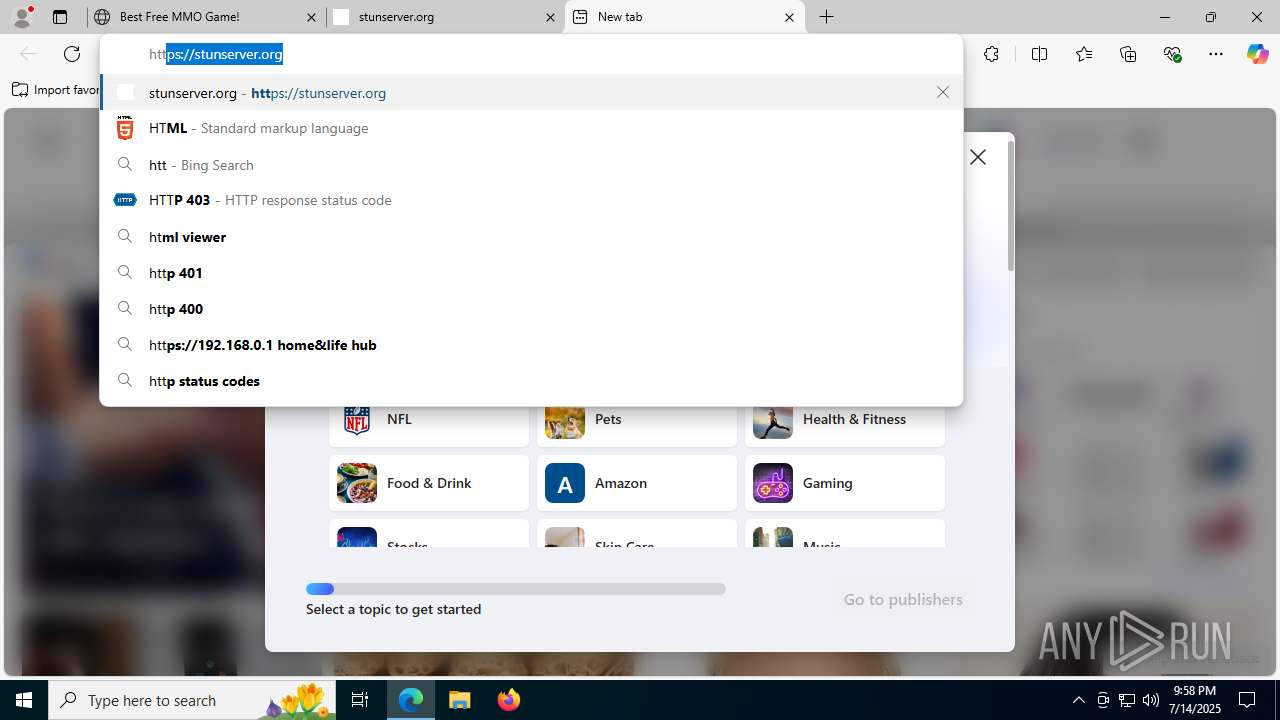Close the Best Free MMO Game! tab
The image size is (1280, 720).
tap(311, 17)
